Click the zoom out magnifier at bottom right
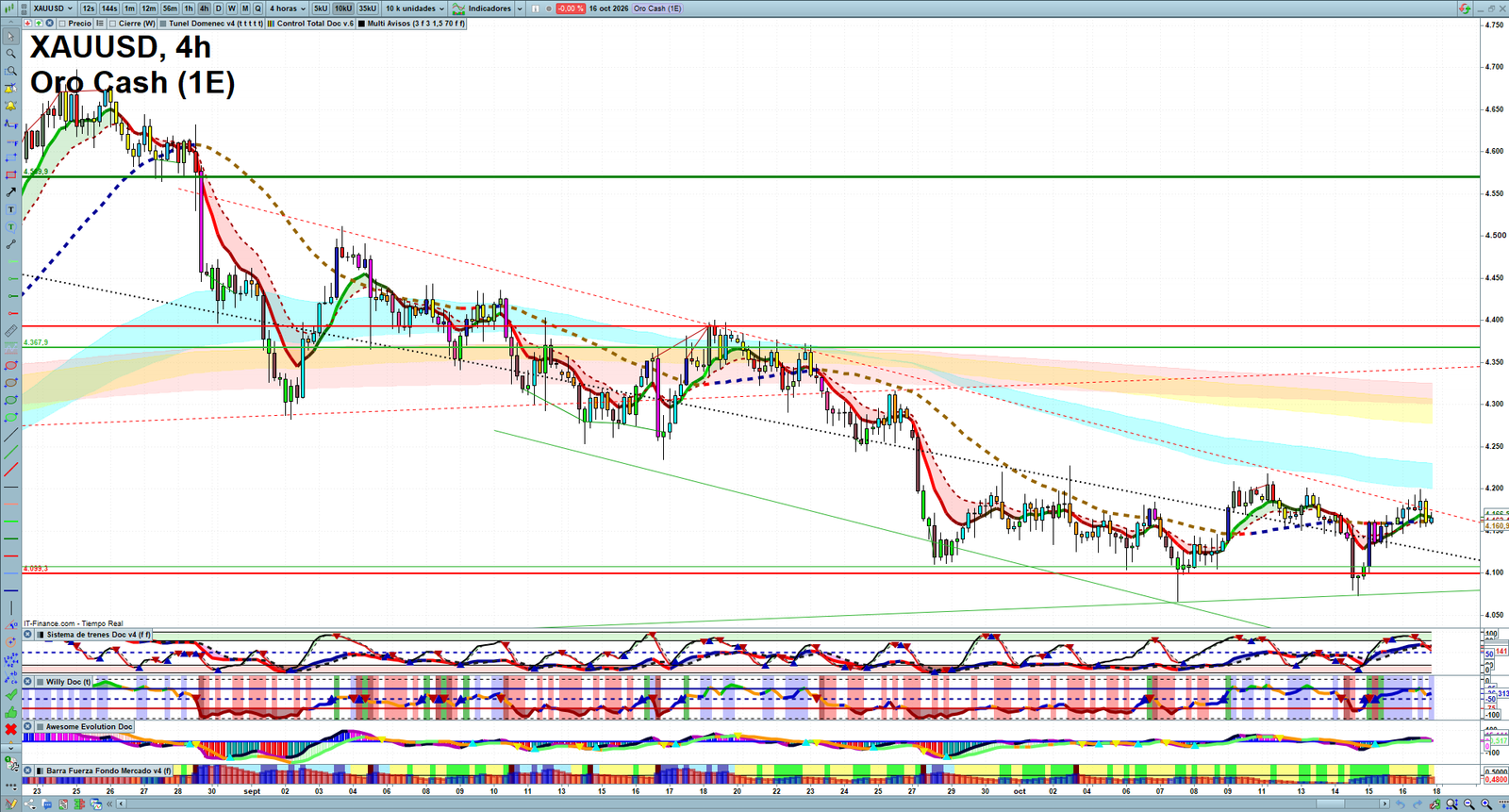 pyautogui.click(x=1469, y=804)
